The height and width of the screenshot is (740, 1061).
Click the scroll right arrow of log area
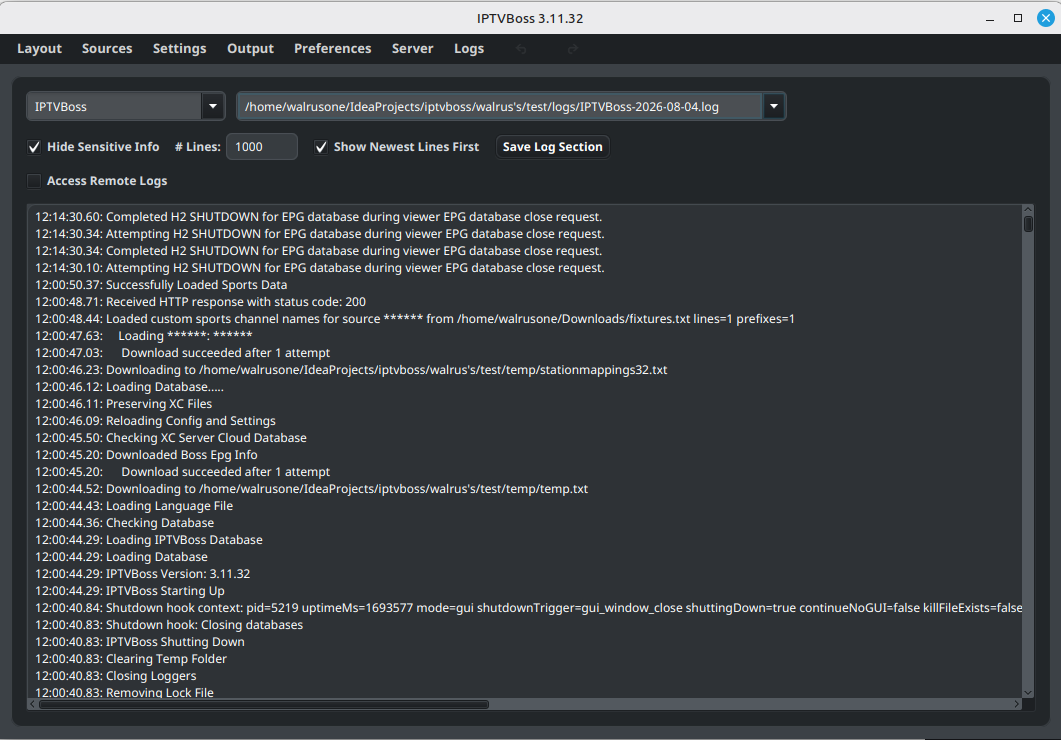pyautogui.click(x=1016, y=704)
